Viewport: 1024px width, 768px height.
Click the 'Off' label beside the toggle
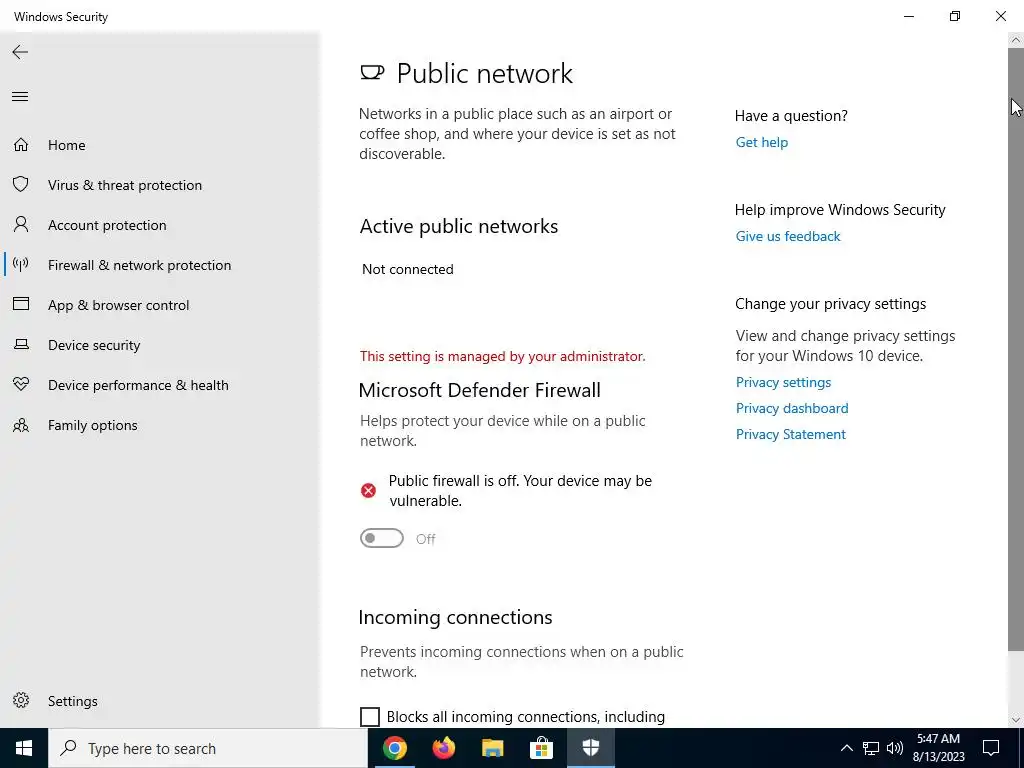[x=426, y=539]
